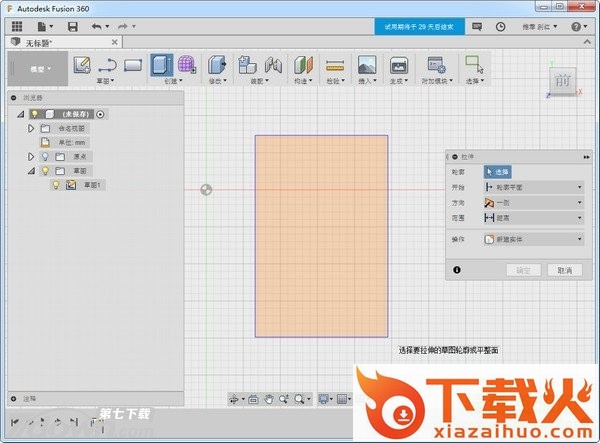Click the Create Form purple sphere icon
The image size is (600, 443).
(x=186, y=65)
